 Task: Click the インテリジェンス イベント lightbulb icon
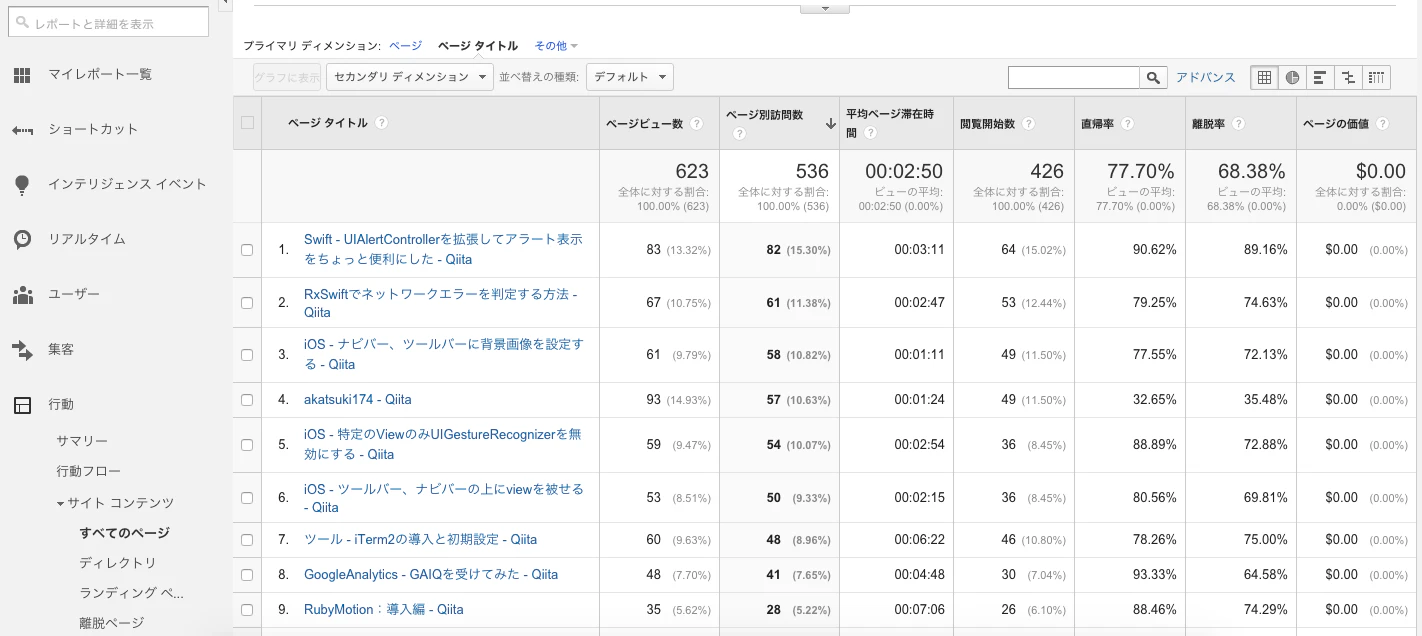[x=22, y=185]
